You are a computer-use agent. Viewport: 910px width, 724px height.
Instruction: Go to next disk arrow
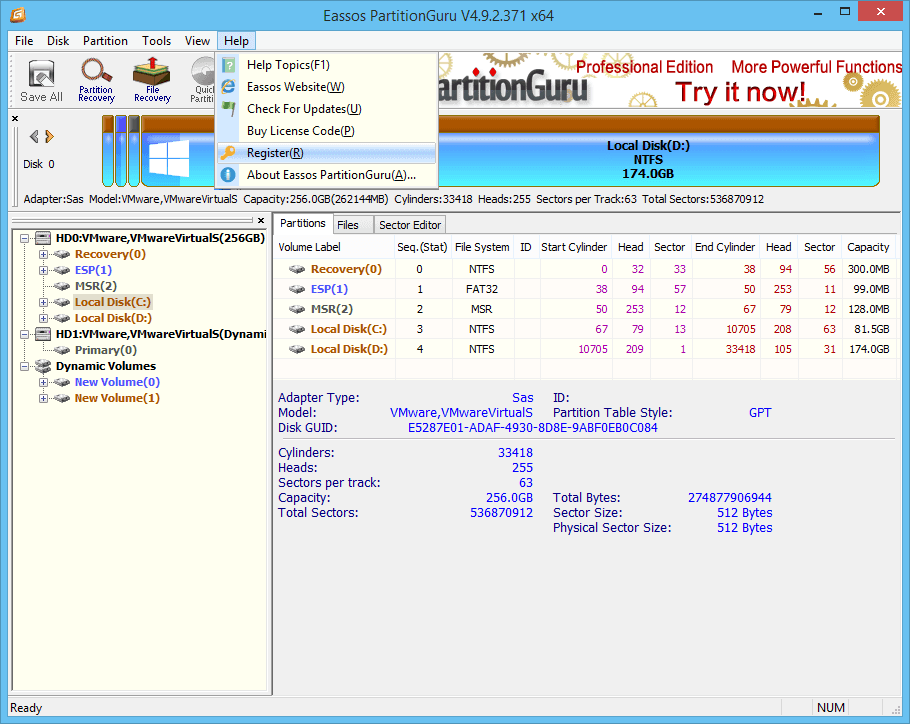pyautogui.click(x=49, y=137)
